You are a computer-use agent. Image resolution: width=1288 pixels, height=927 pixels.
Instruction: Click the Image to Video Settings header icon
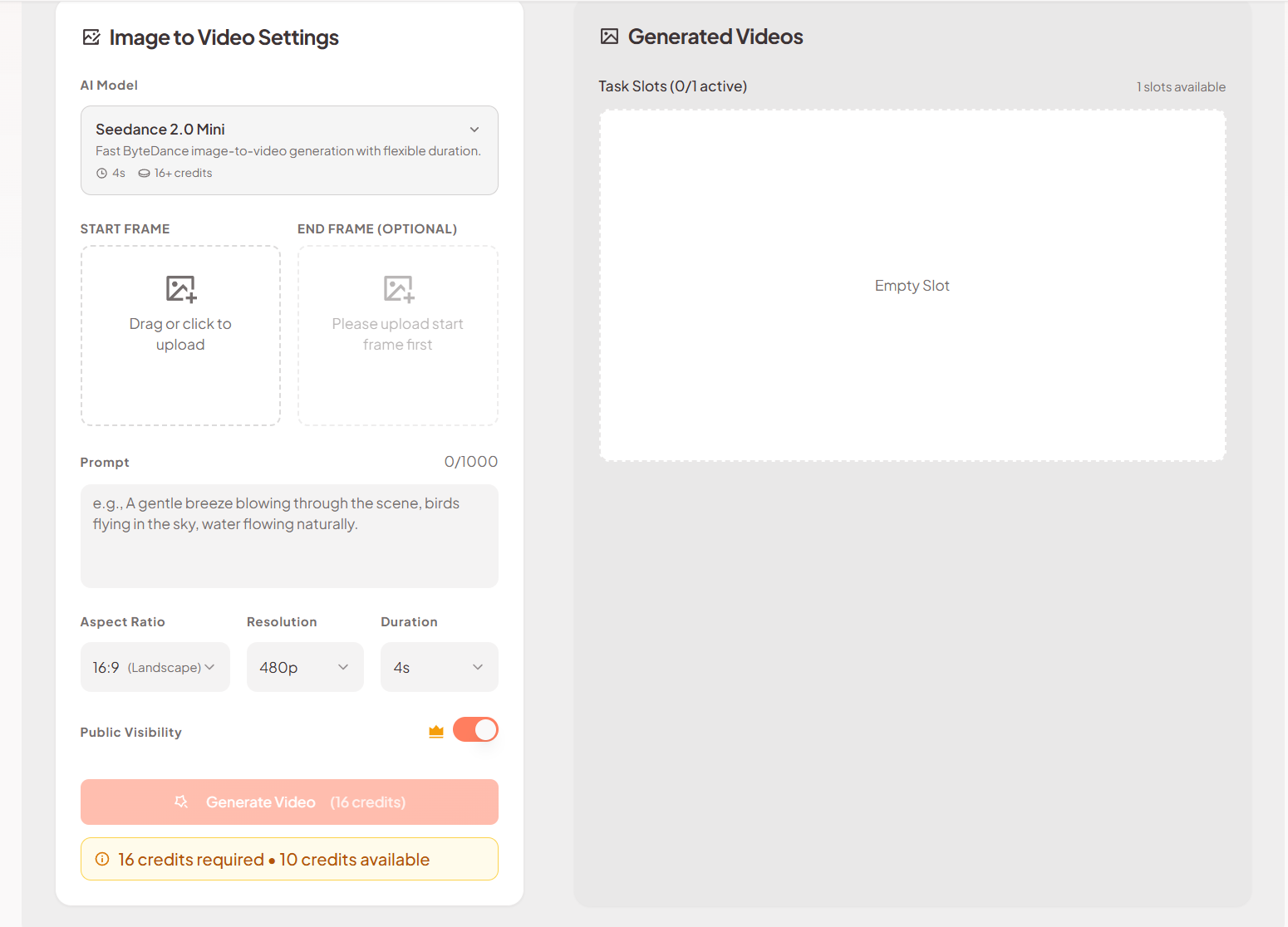(91, 37)
